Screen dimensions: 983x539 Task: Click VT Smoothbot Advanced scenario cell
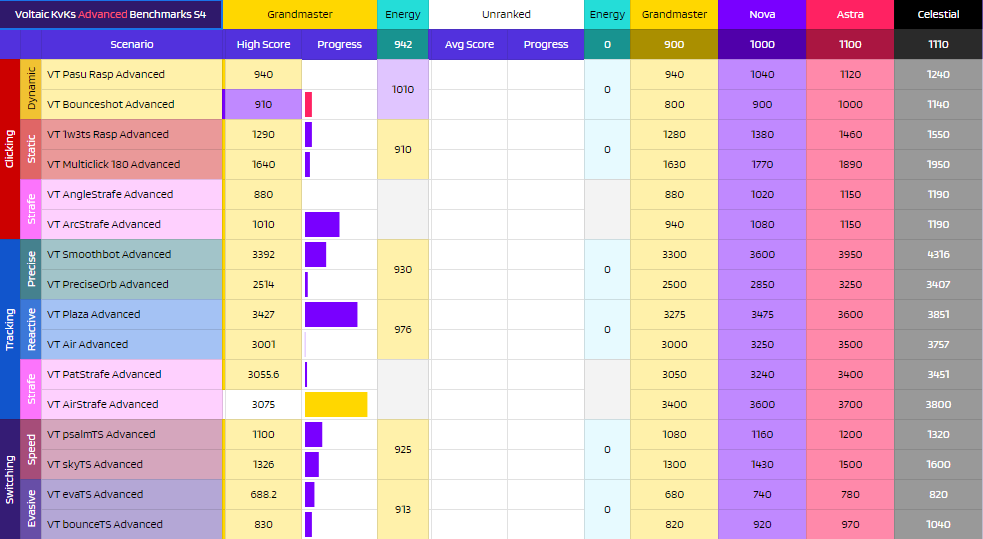pos(132,254)
